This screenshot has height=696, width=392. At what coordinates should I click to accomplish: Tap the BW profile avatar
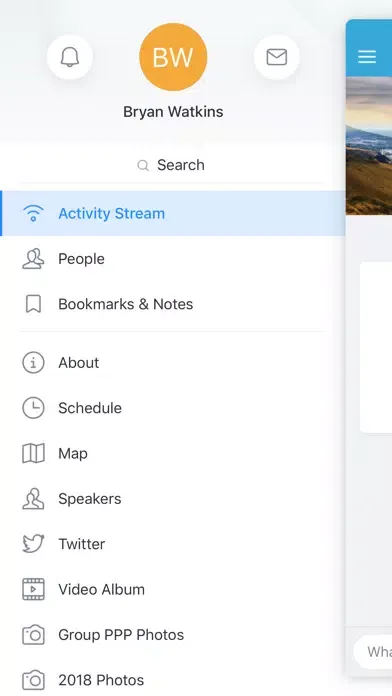coord(173,57)
